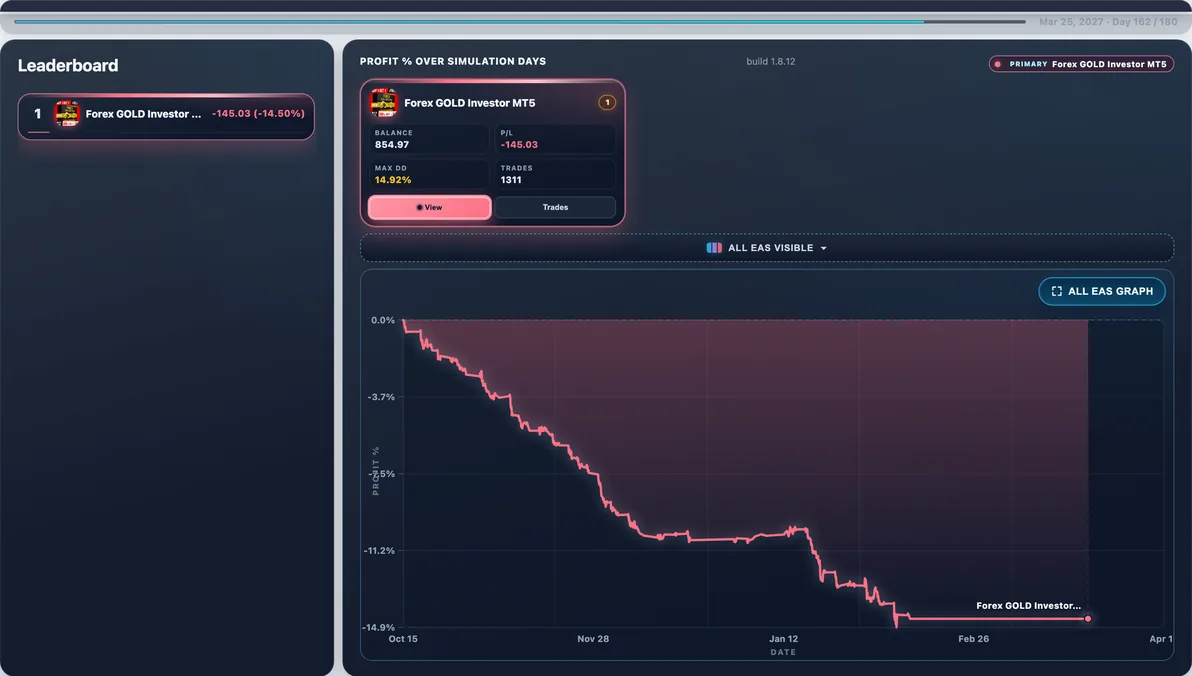This screenshot has height=676, width=1192.
Task: Click the Profit % Over Simulation Days title
Action: pos(453,62)
